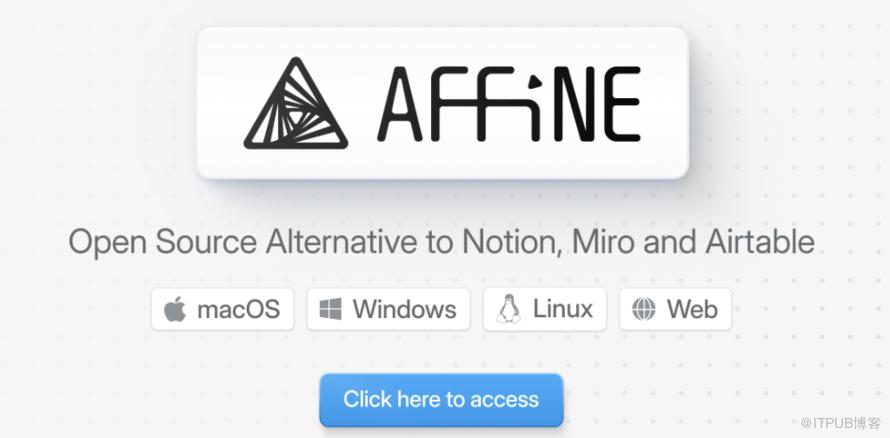Click the stylized "i" in the AFFiNE wordmark
The width and height of the screenshot is (890, 438).
(x=535, y=105)
